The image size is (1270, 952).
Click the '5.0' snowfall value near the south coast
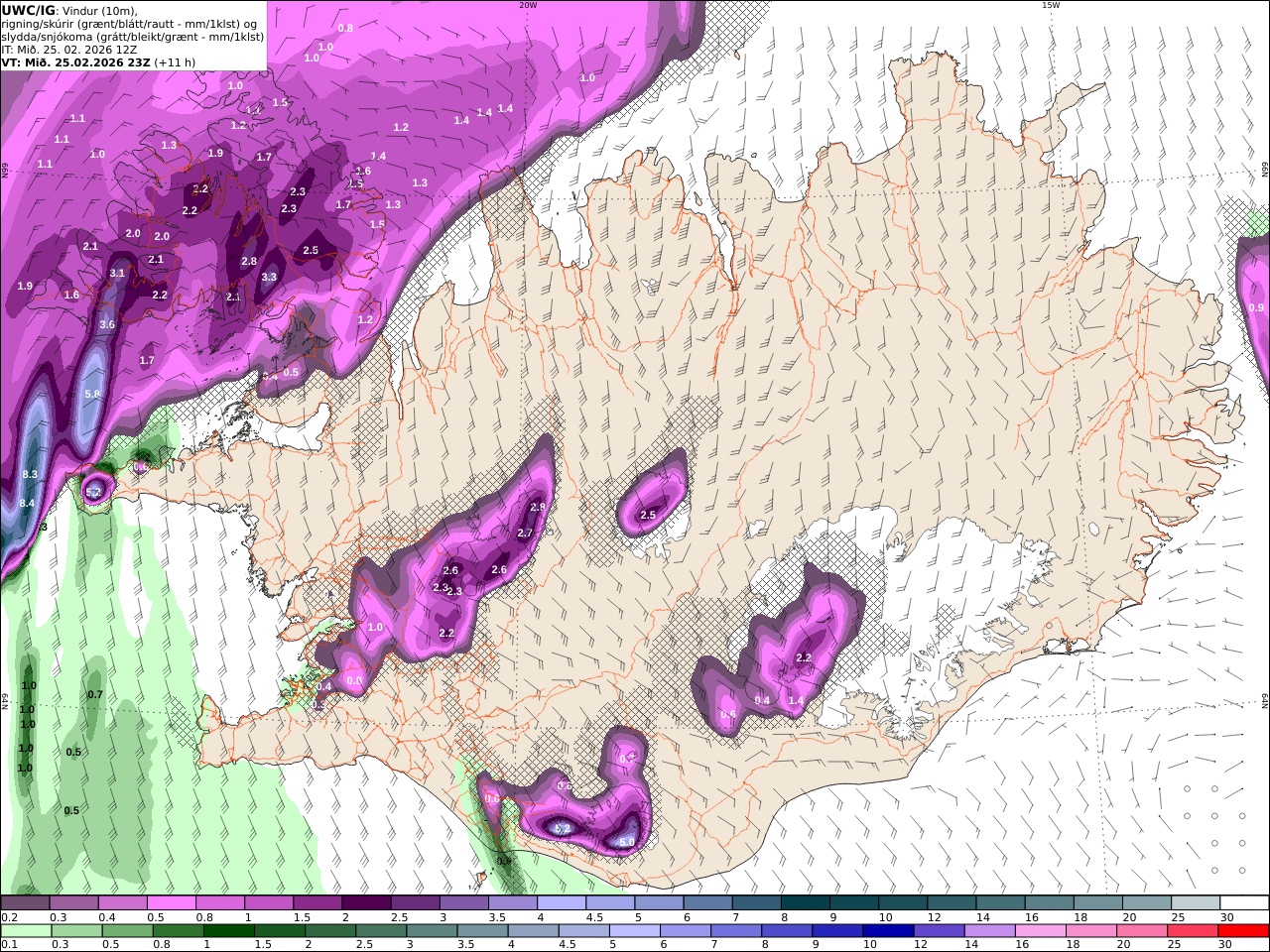[627, 842]
